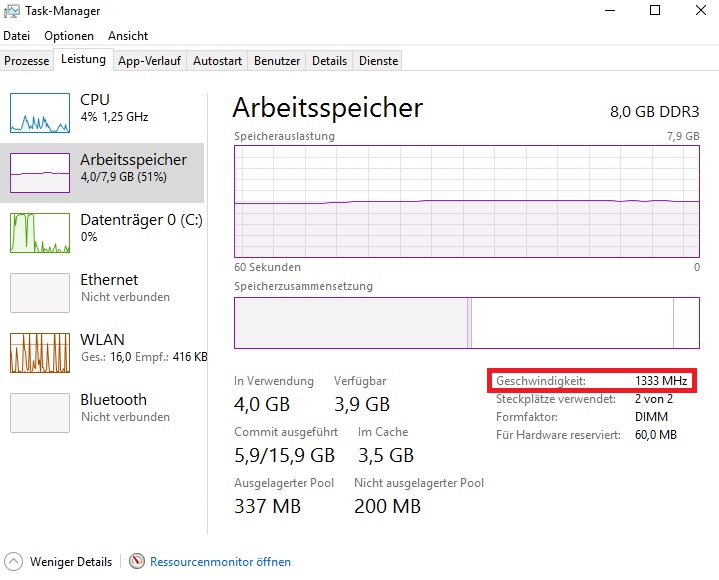Open the Ansicht menu
The width and height of the screenshot is (719, 580).
(x=128, y=36)
